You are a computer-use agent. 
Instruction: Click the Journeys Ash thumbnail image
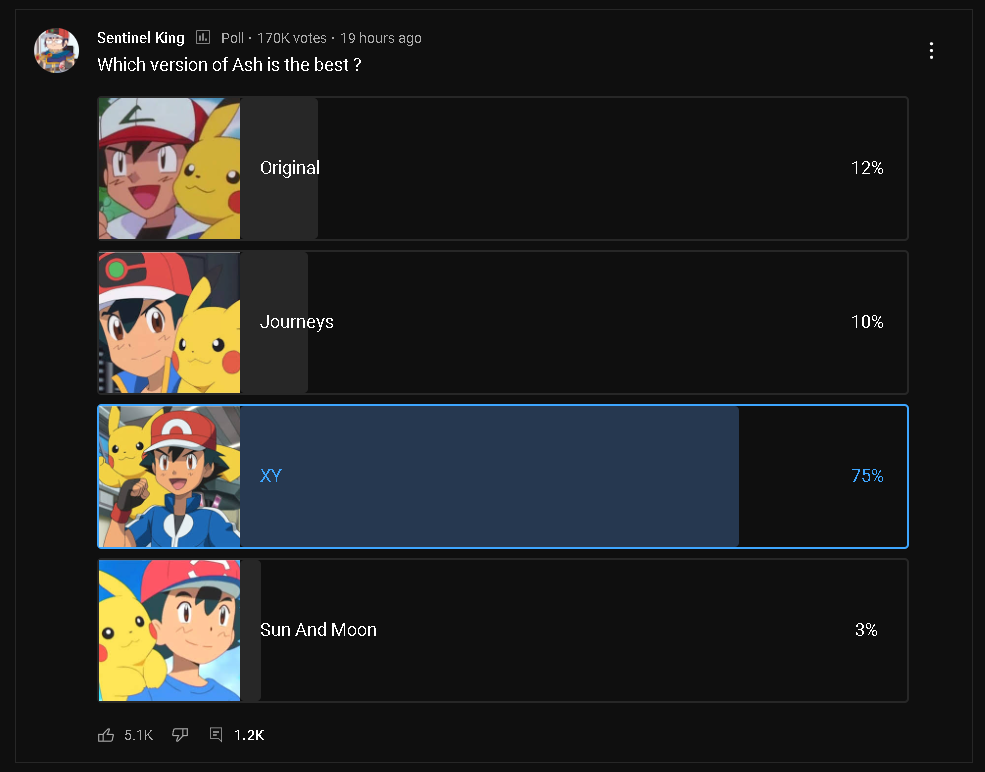pos(169,322)
